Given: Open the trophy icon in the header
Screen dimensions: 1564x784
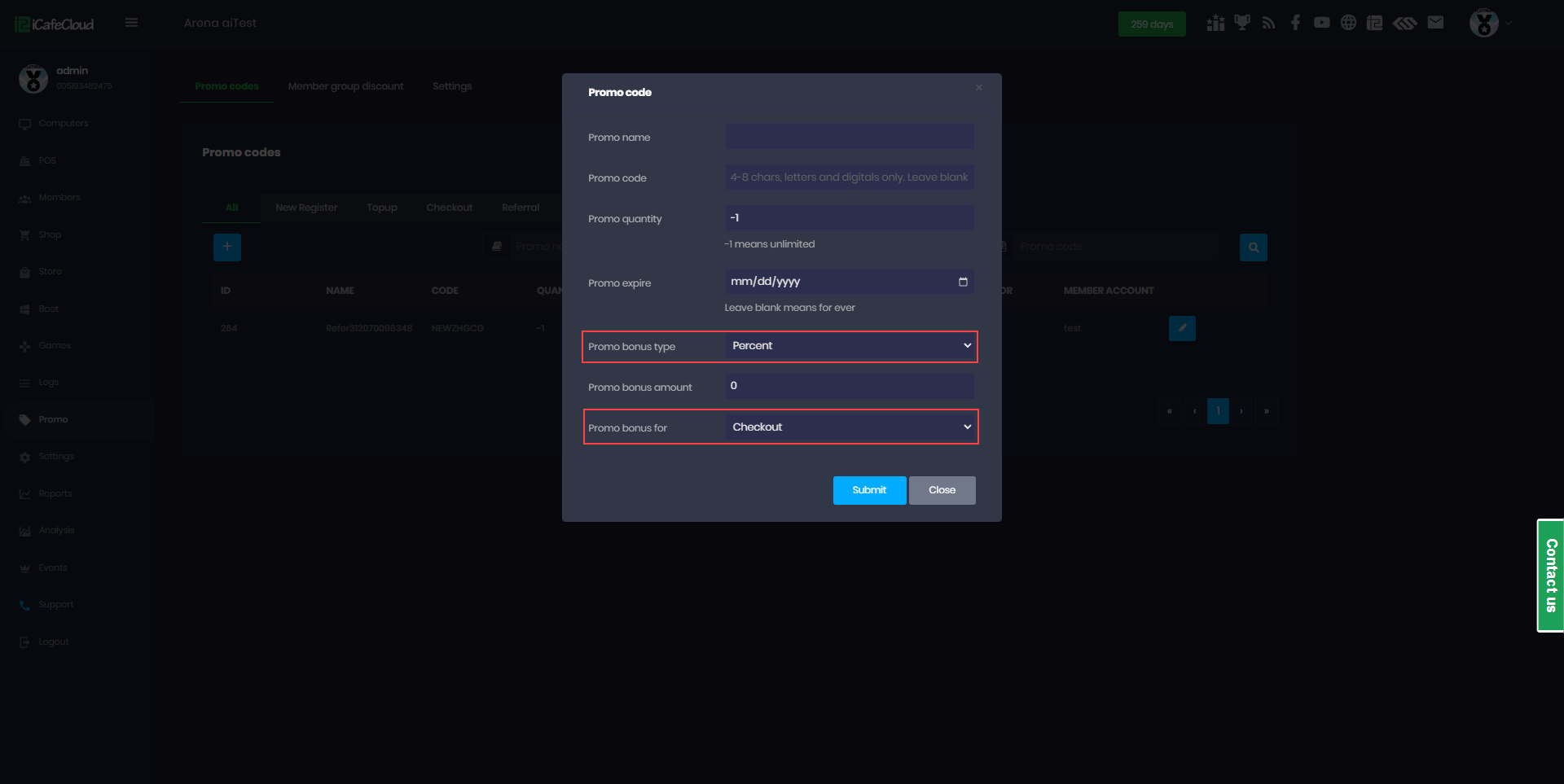Looking at the screenshot, I should pyautogui.click(x=1241, y=23).
